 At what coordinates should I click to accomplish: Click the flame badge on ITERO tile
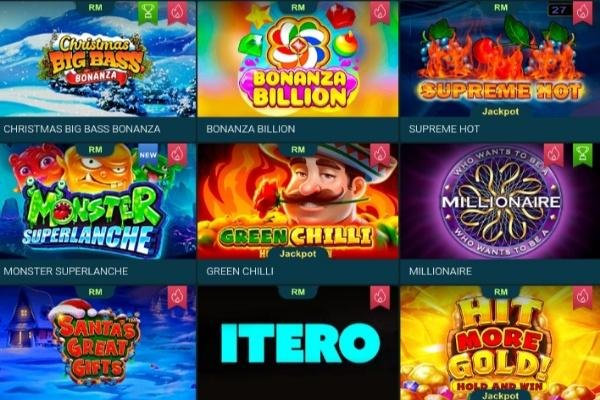click(x=380, y=297)
